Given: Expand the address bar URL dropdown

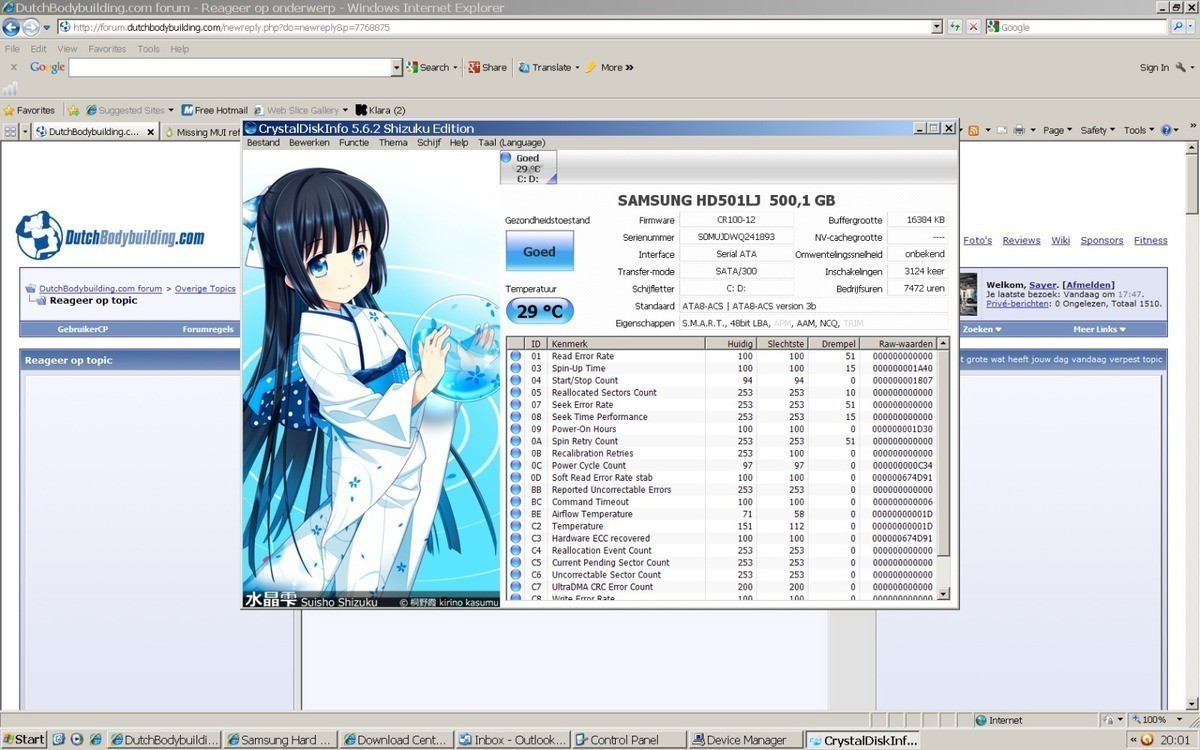Looking at the screenshot, I should coord(937,27).
